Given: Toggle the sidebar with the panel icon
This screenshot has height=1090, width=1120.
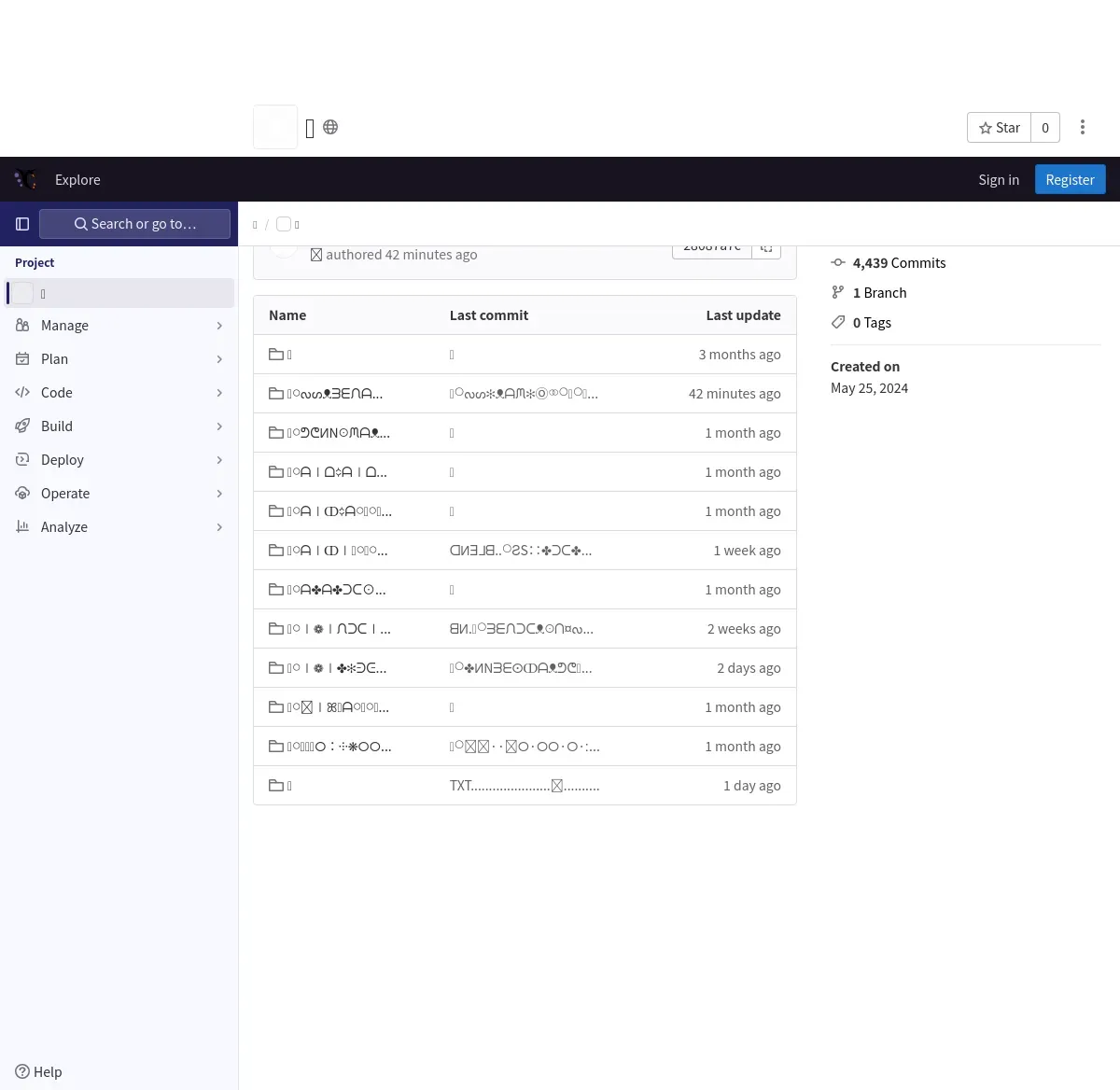Looking at the screenshot, I should pyautogui.click(x=22, y=224).
